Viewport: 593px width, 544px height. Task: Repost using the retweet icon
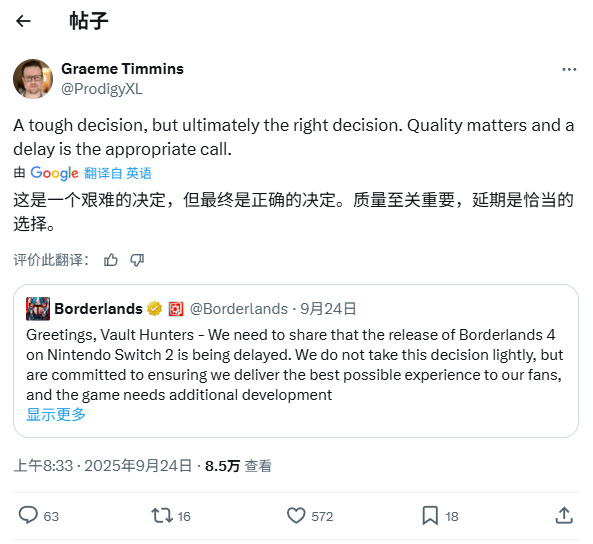pyautogui.click(x=162, y=515)
